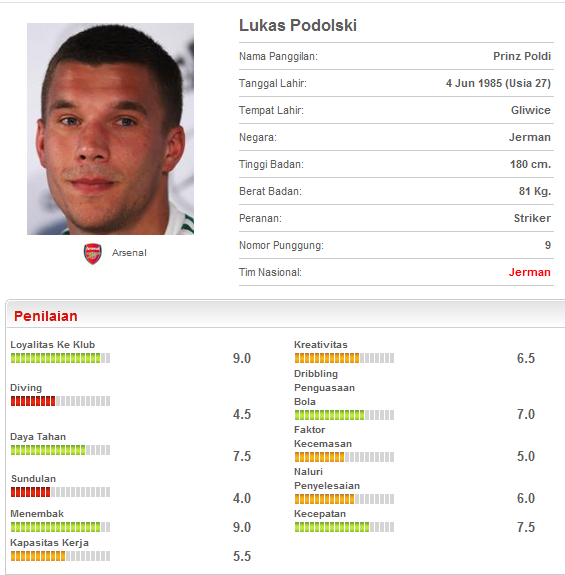Image resolution: width=565 pixels, height=575 pixels.
Task: Click Lukas Podolski's profile photo
Action: click(x=110, y=129)
